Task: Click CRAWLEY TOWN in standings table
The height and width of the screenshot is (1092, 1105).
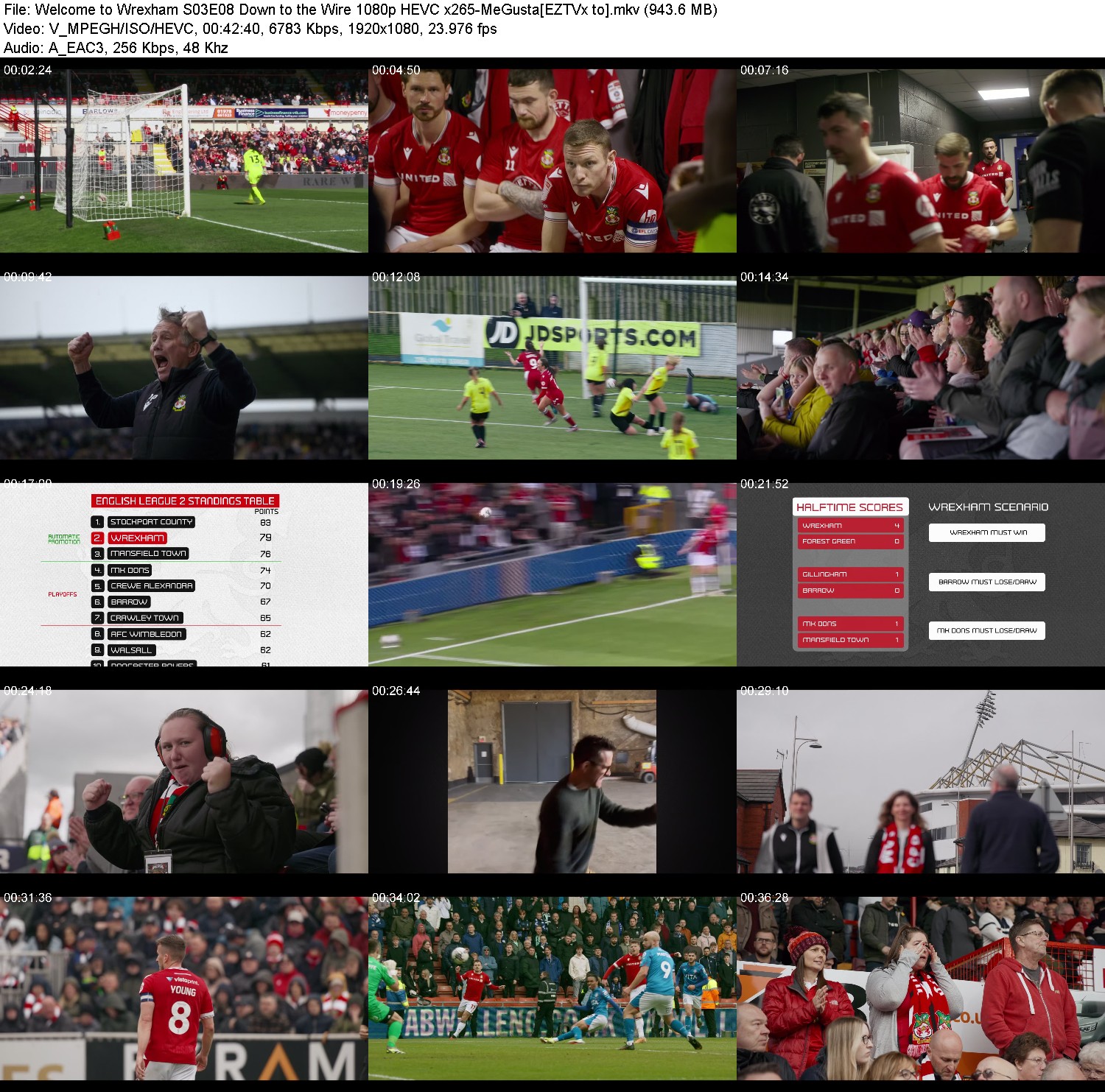Action: [145, 618]
